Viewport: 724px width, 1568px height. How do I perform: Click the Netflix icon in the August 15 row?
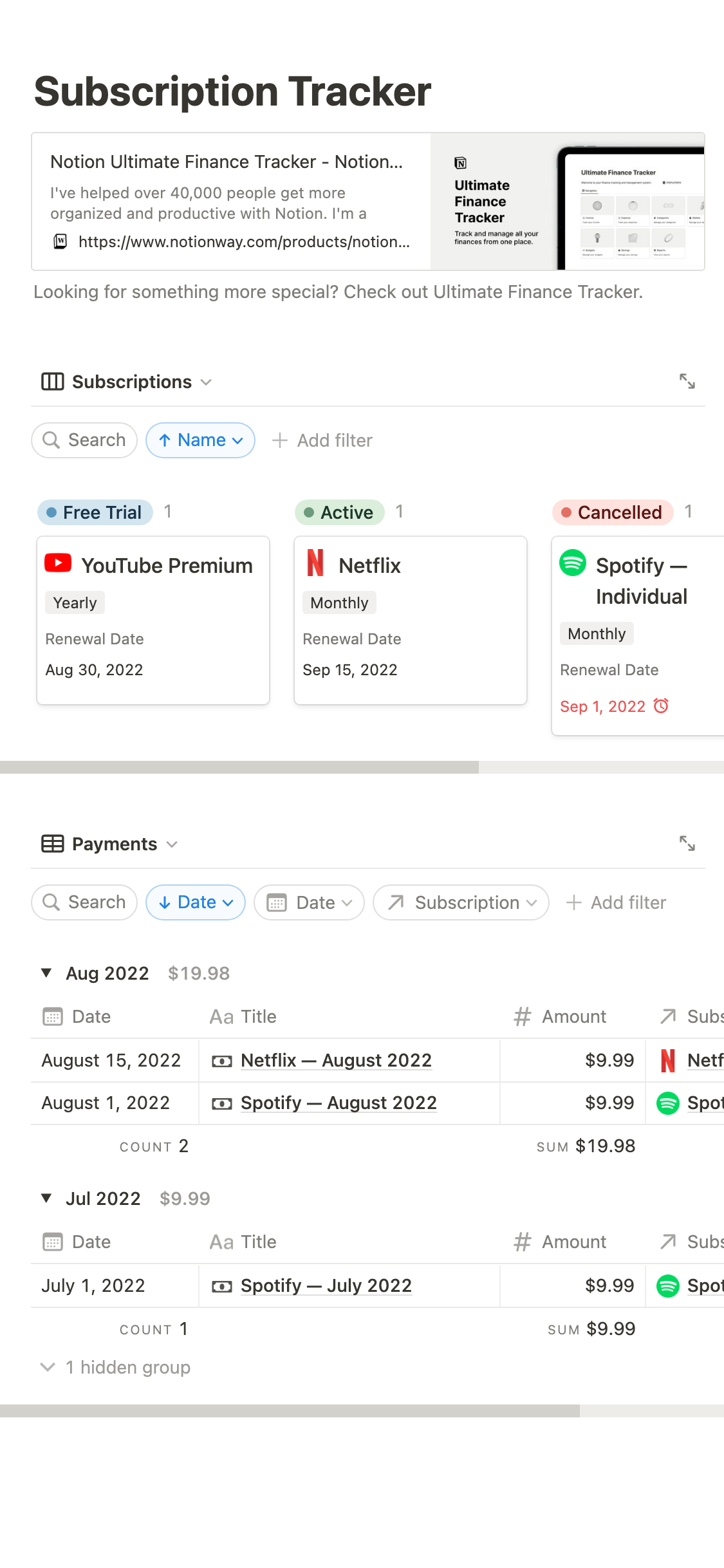point(668,1060)
